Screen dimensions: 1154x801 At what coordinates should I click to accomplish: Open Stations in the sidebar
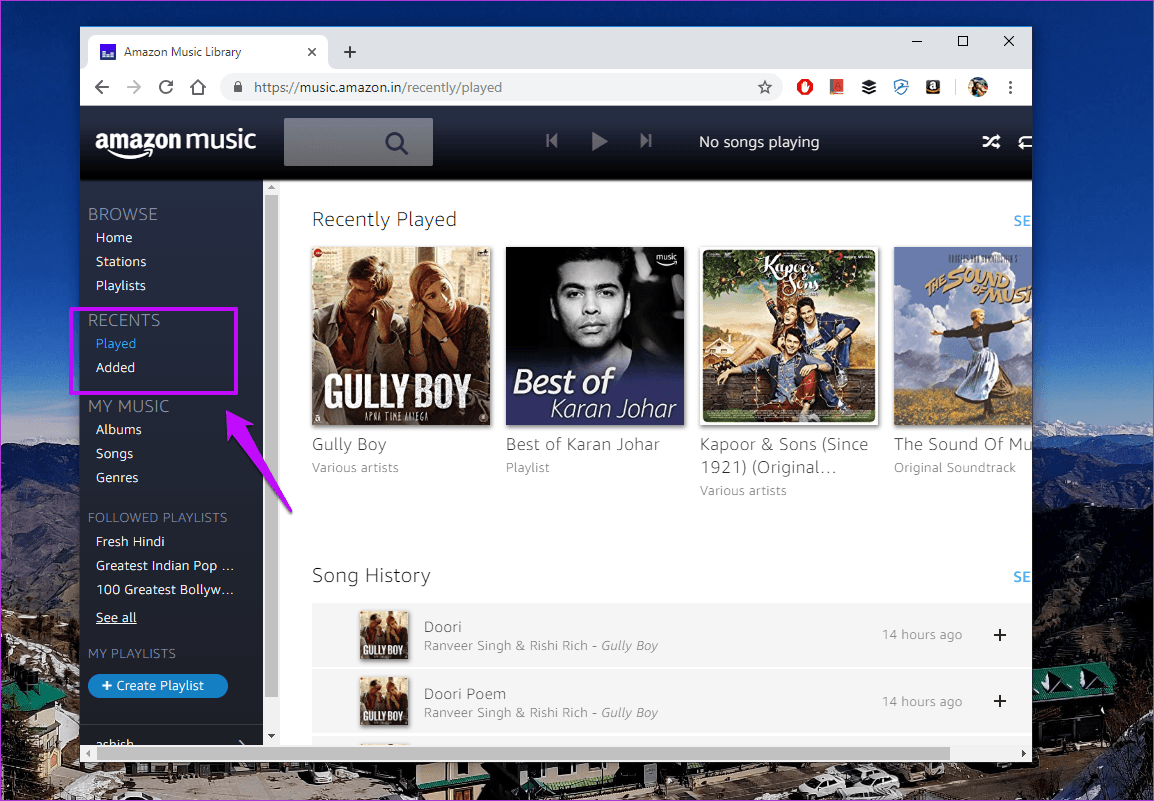121,261
